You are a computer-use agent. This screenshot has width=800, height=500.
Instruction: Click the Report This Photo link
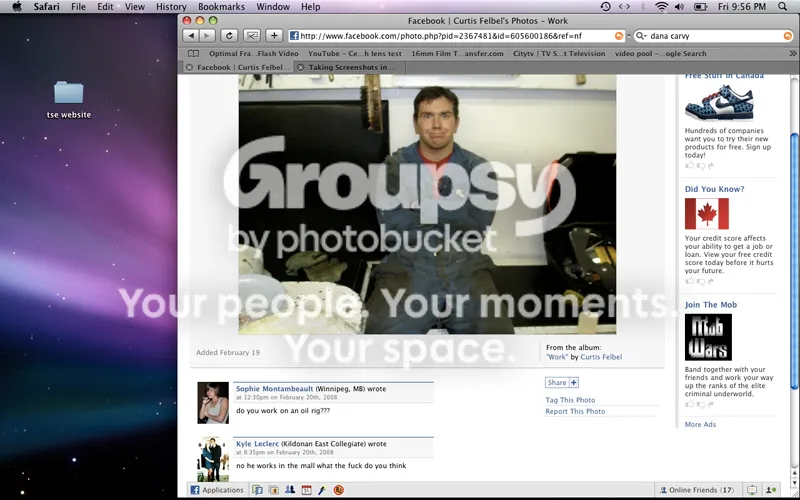[575, 411]
